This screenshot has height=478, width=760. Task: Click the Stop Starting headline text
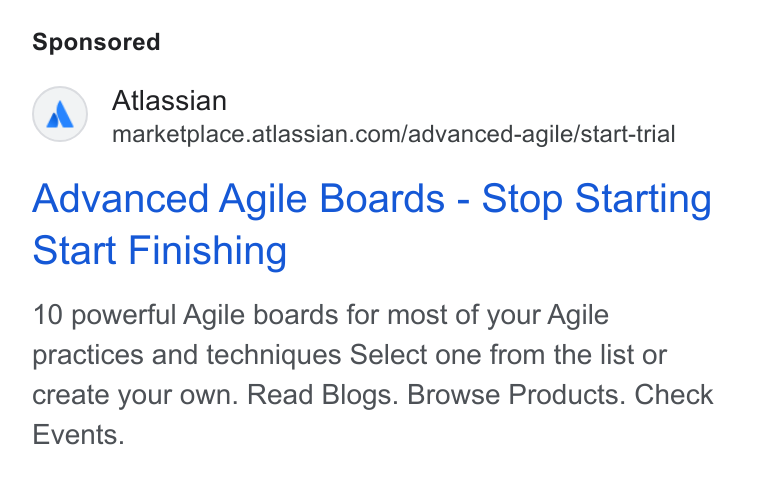[596, 199]
